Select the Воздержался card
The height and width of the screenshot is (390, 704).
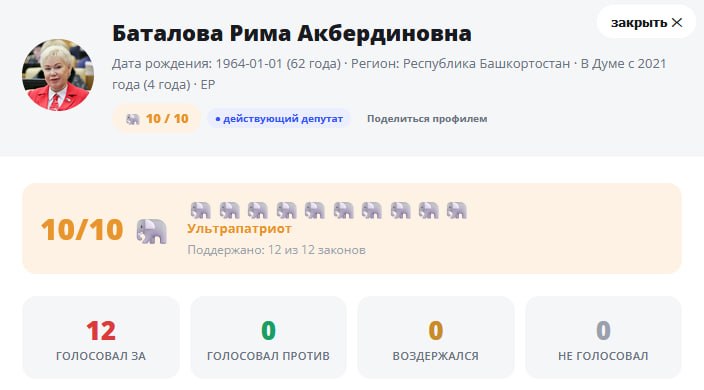[x=436, y=337]
